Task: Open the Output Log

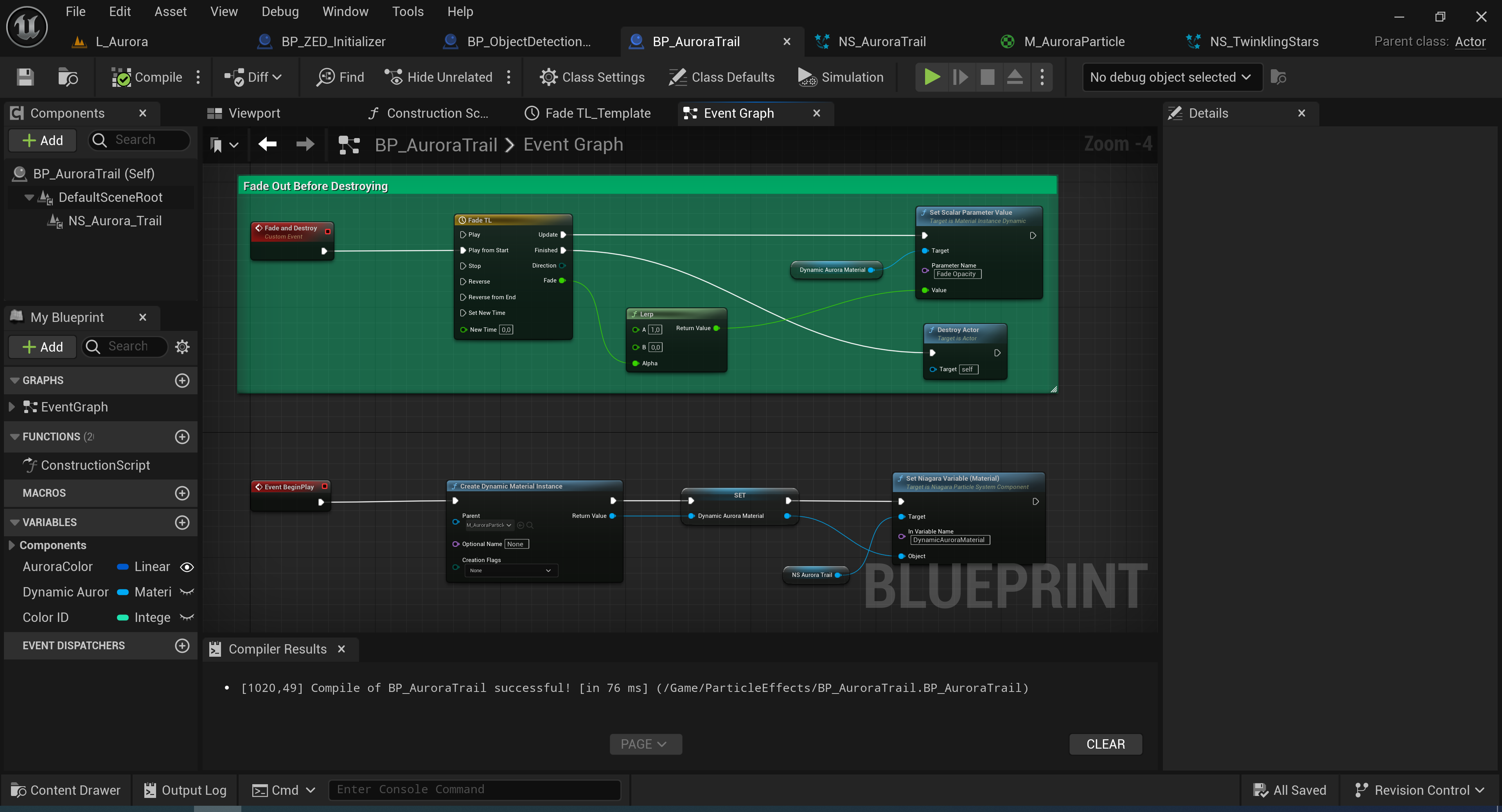Action: coord(185,790)
